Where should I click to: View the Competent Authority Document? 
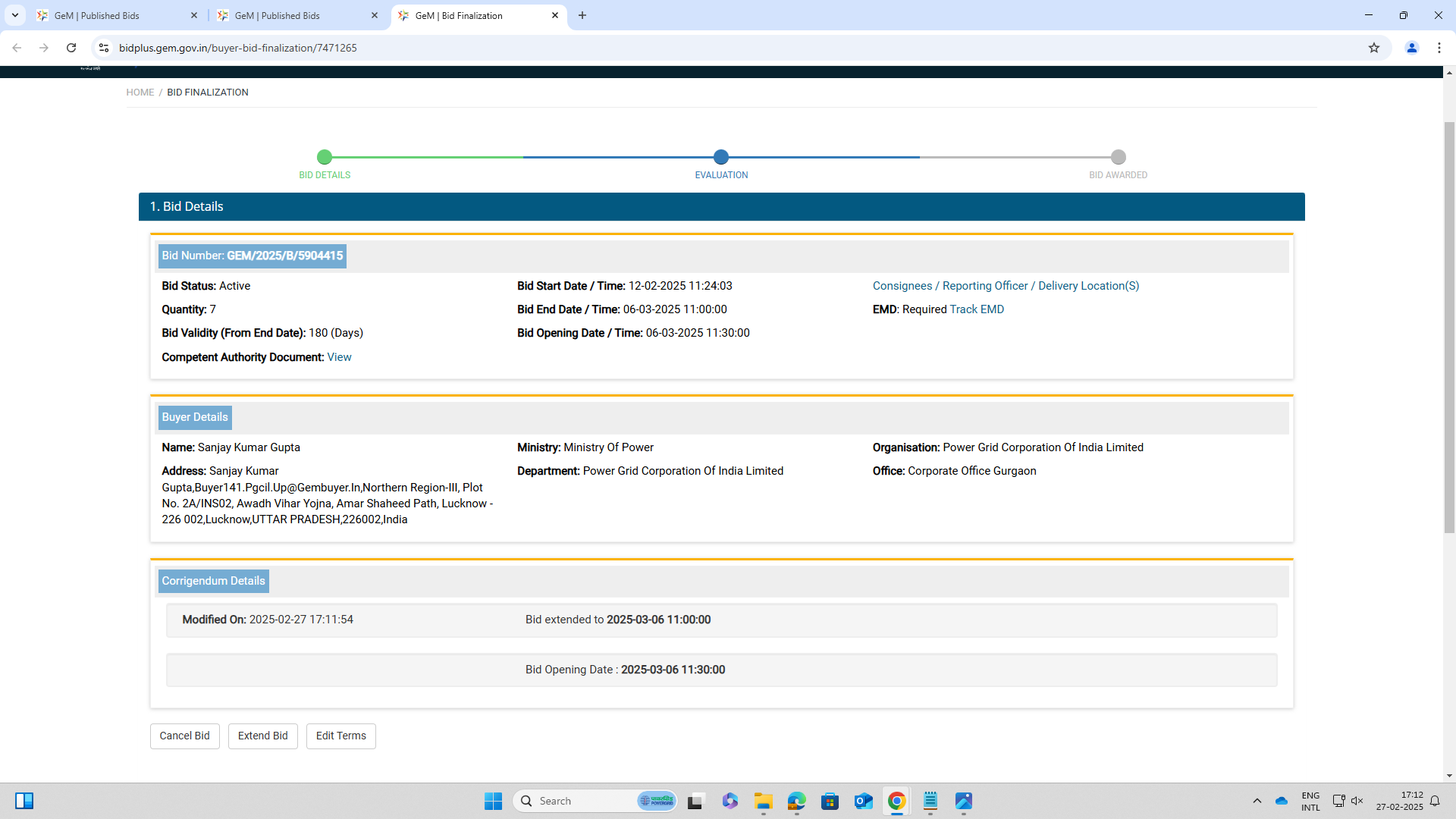(339, 357)
